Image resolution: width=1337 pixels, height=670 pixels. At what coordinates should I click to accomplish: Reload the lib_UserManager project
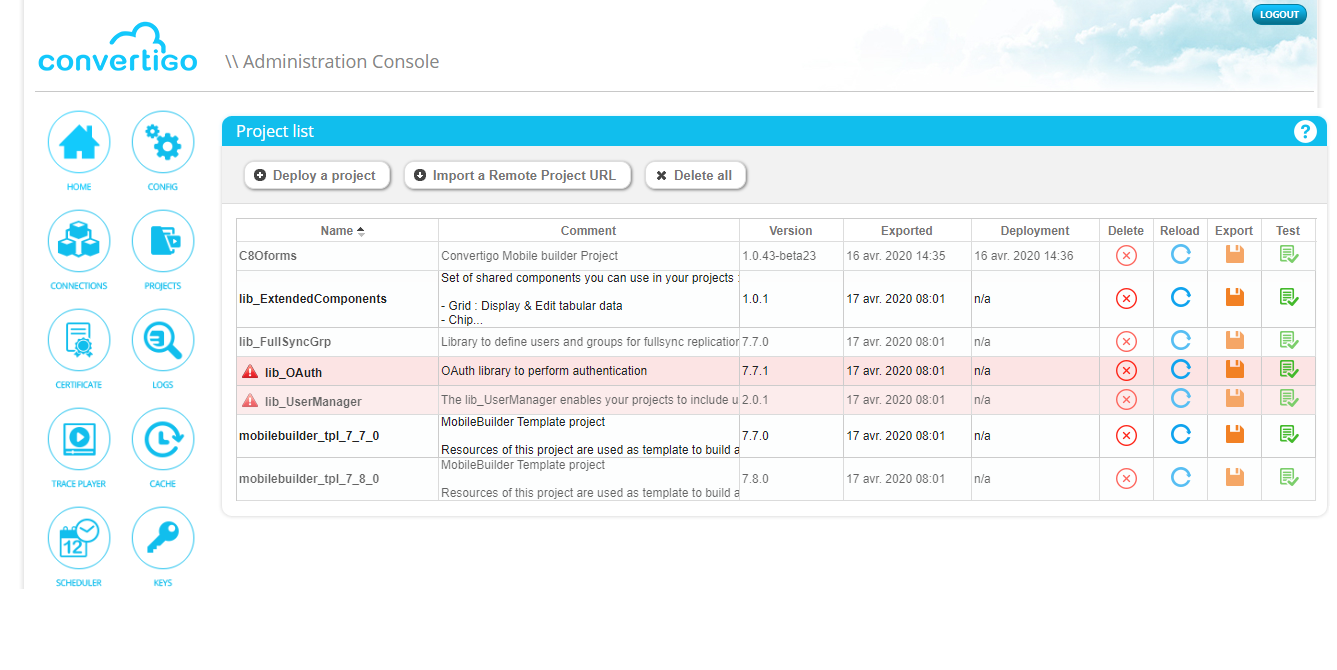[x=1180, y=400]
